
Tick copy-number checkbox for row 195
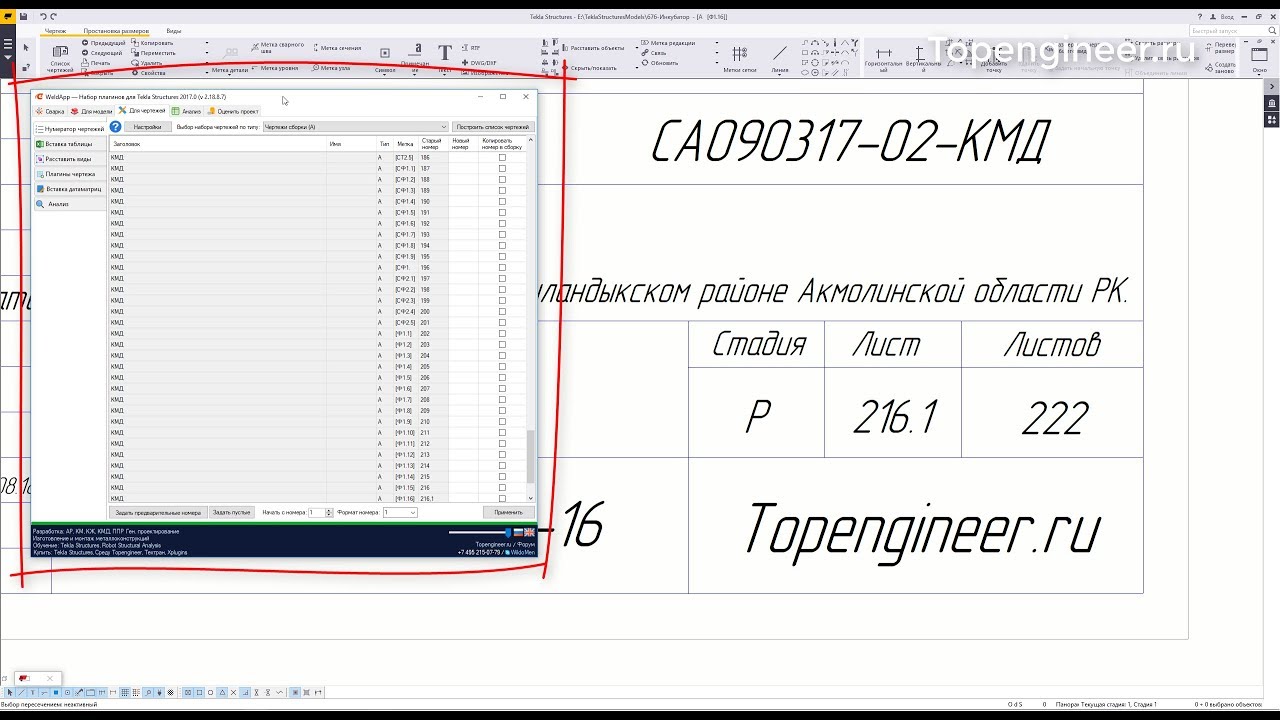point(502,256)
